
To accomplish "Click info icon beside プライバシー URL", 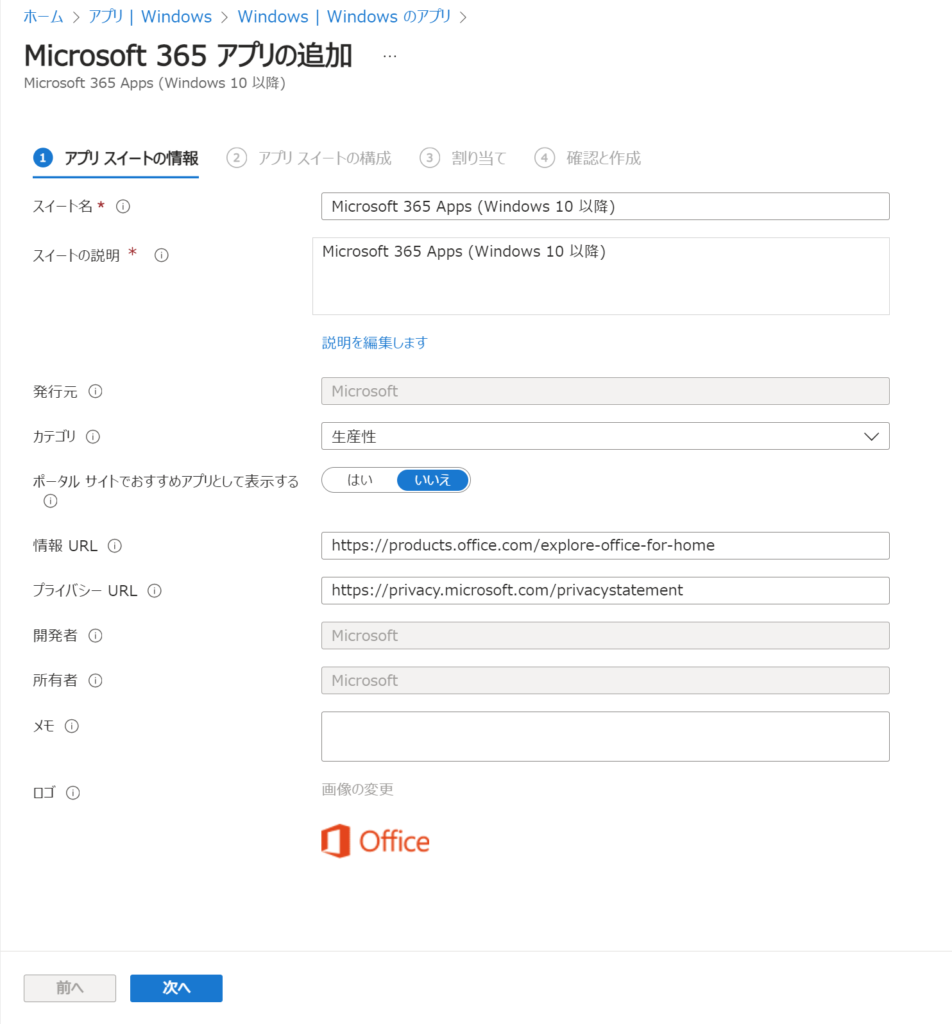I will (x=154, y=591).
